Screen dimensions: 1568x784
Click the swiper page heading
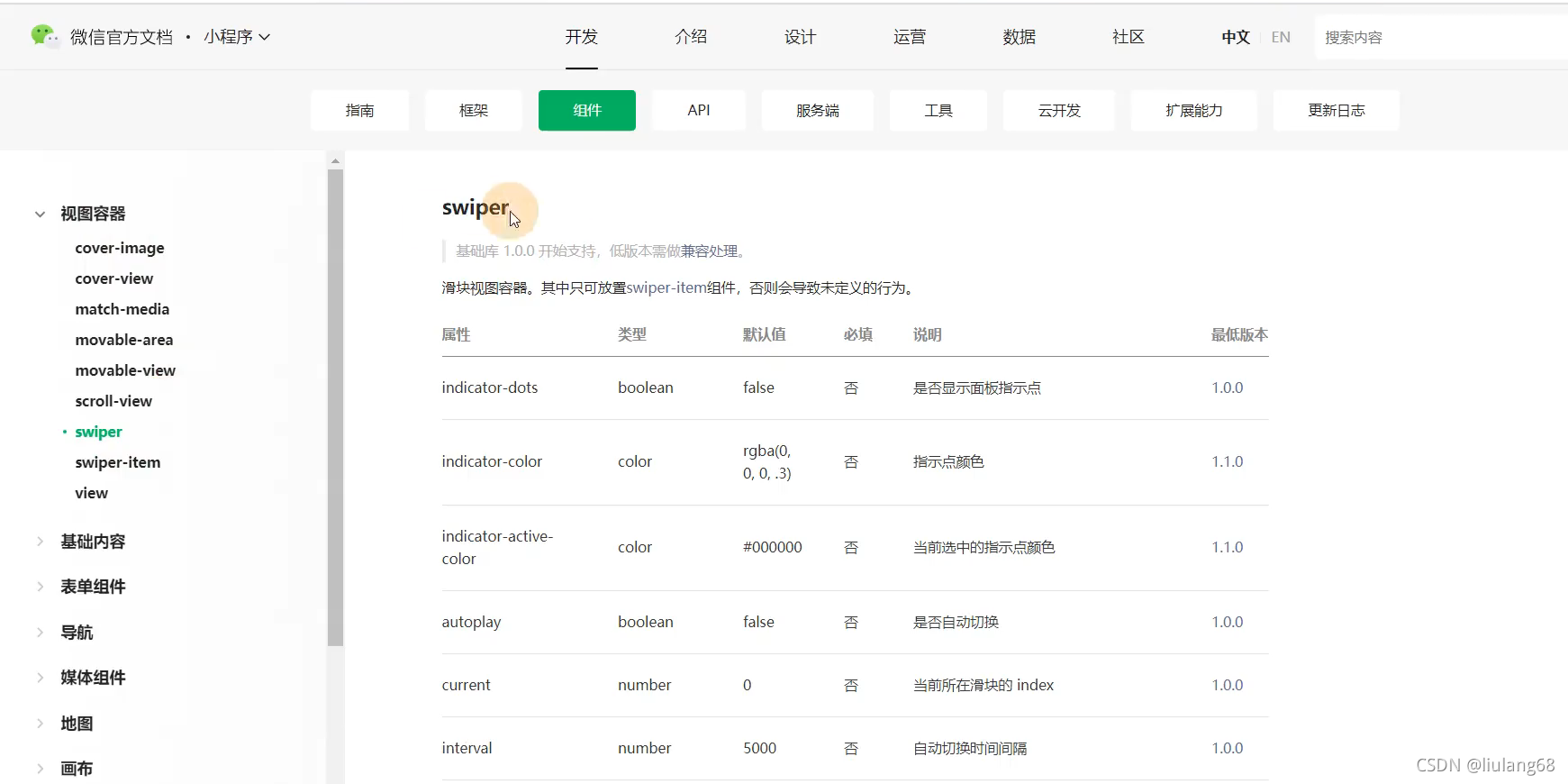(476, 207)
